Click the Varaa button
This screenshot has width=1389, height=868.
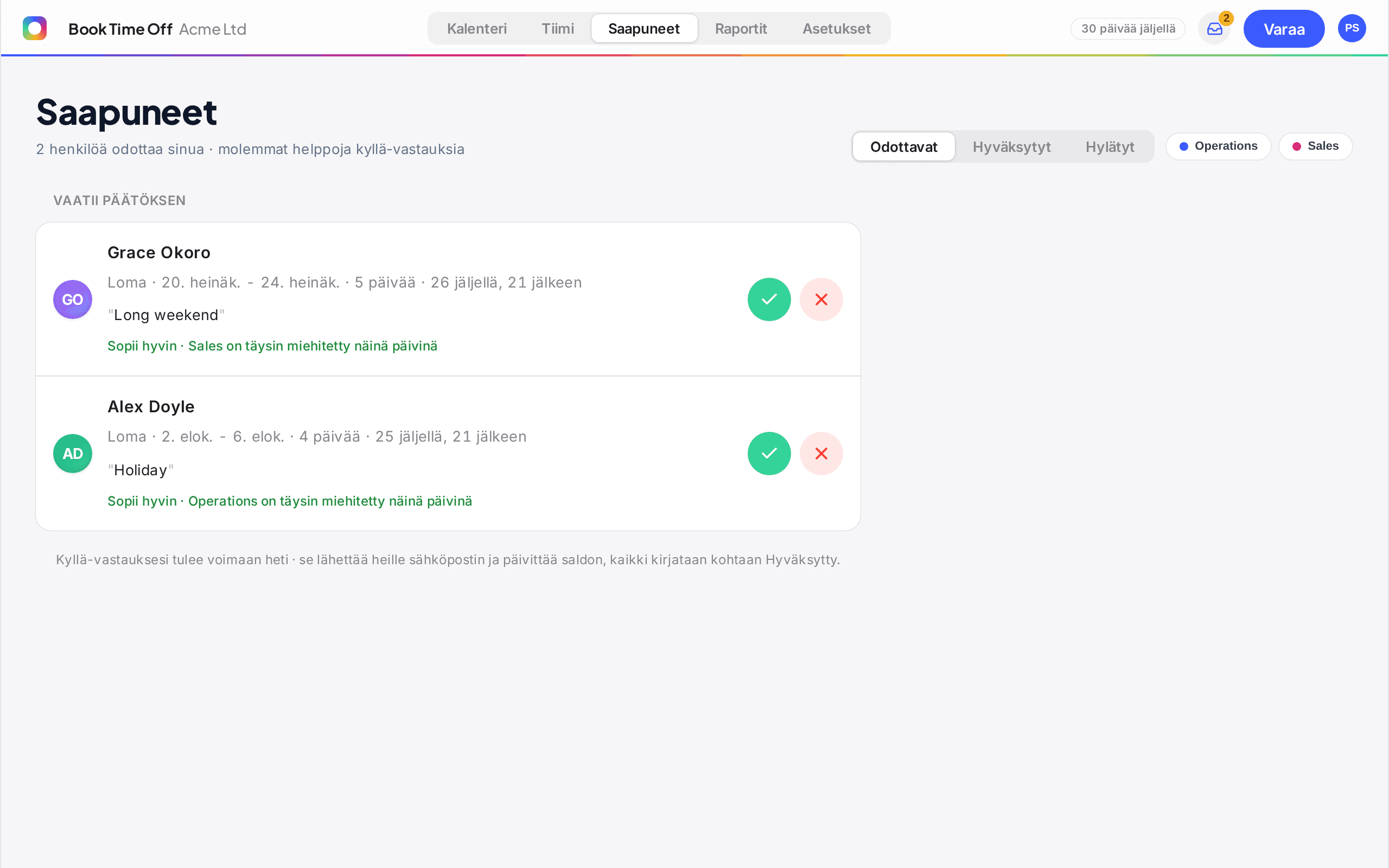[x=1284, y=29]
